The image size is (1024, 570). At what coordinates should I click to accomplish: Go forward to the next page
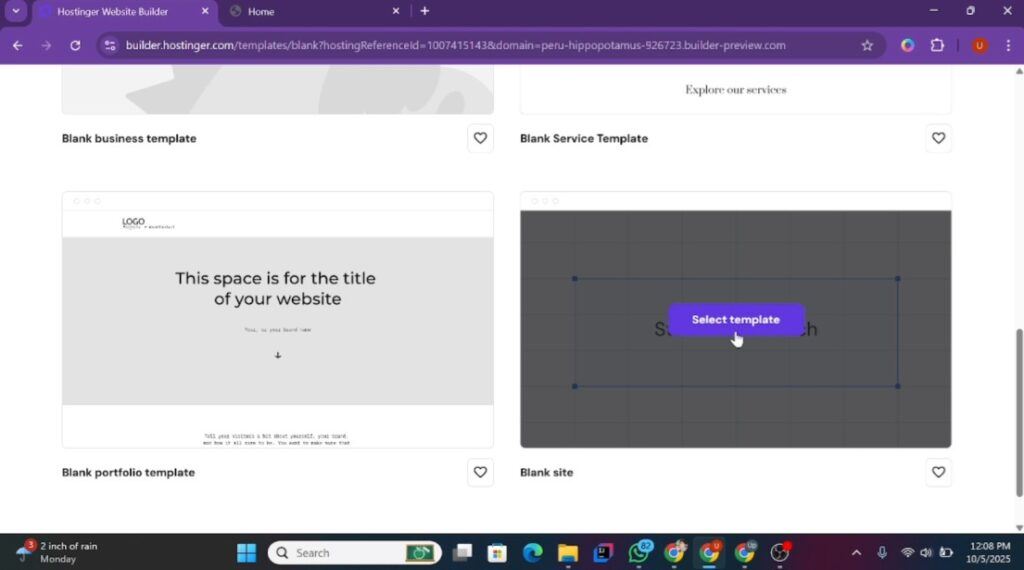tap(46, 45)
